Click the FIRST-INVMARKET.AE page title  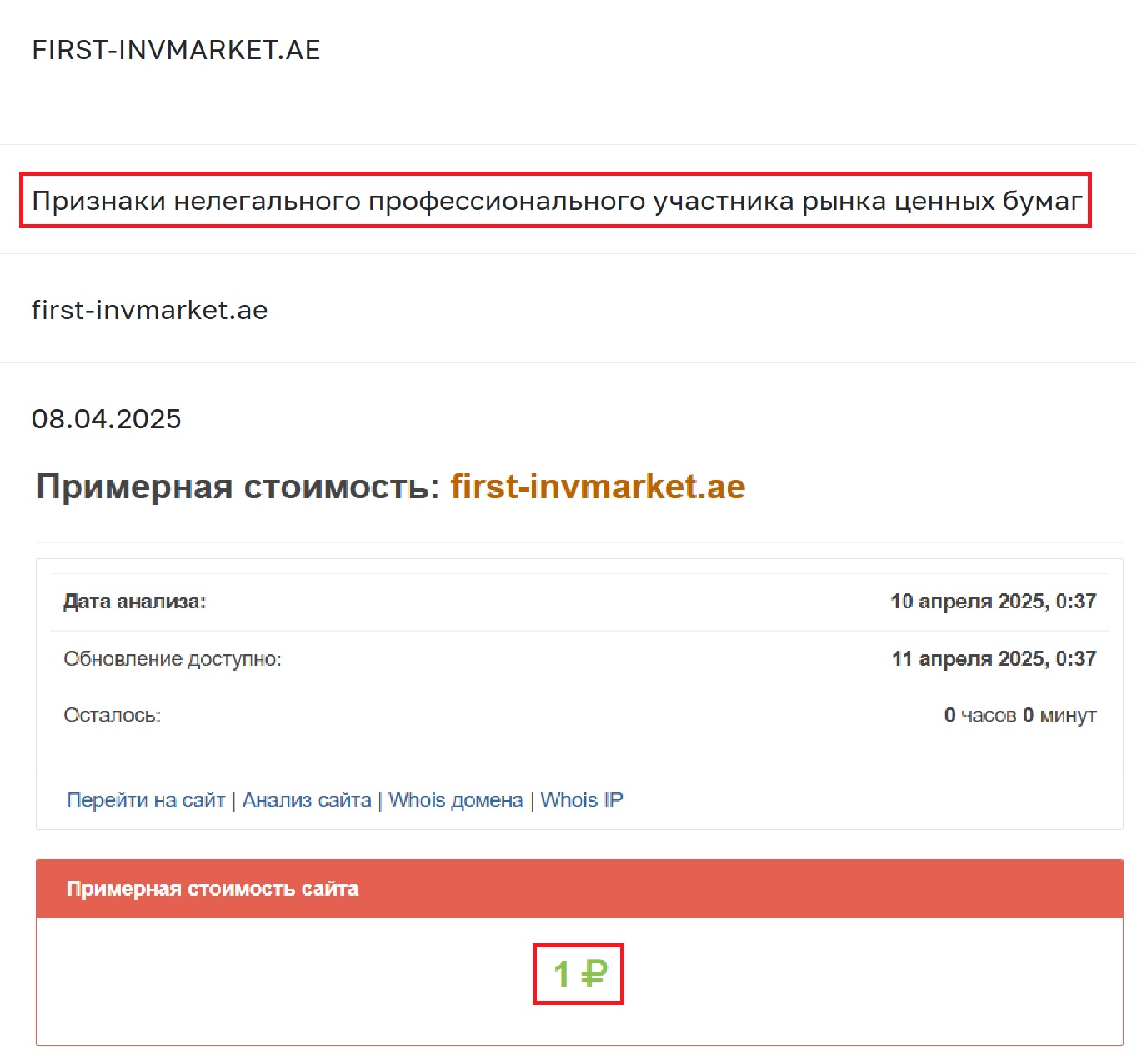point(176,50)
